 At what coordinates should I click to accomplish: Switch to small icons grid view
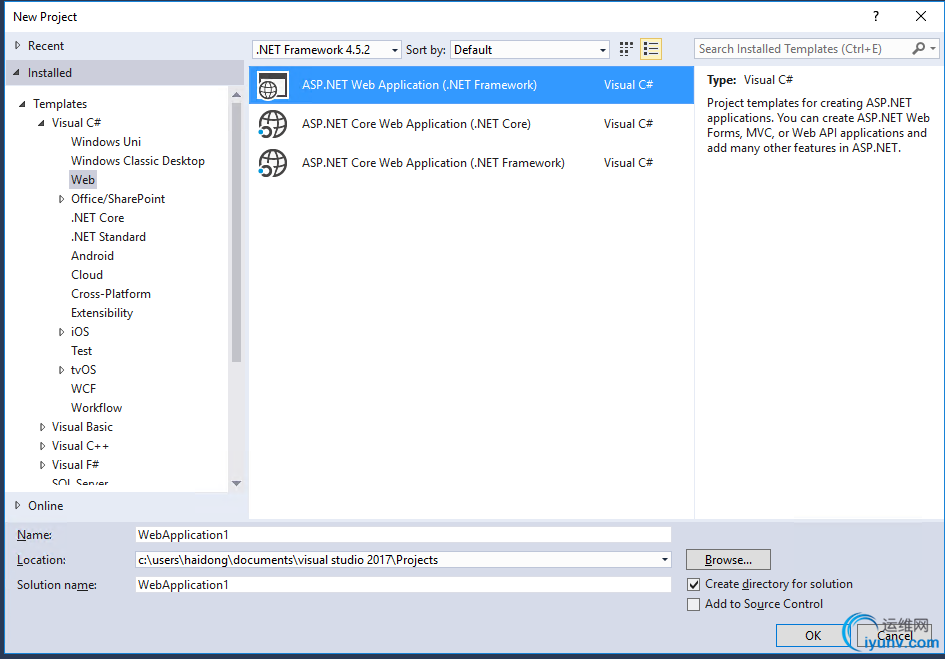[x=626, y=49]
